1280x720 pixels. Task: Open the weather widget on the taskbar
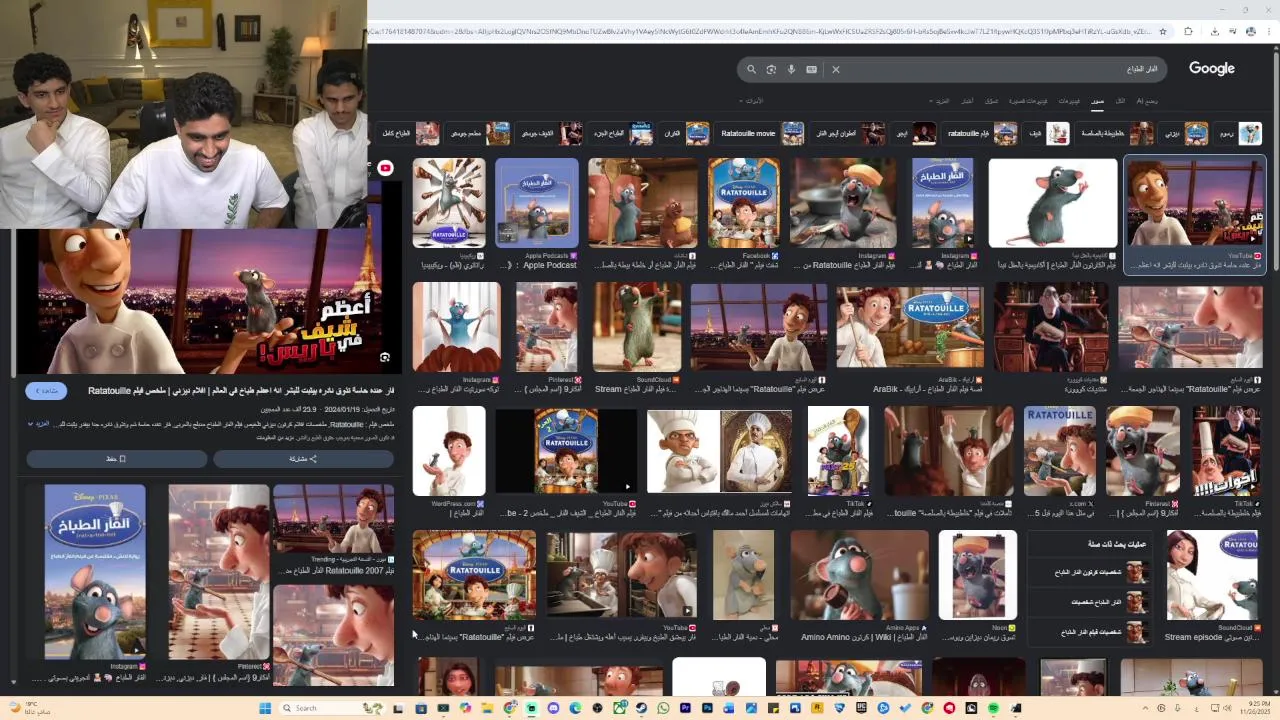(x=30, y=708)
